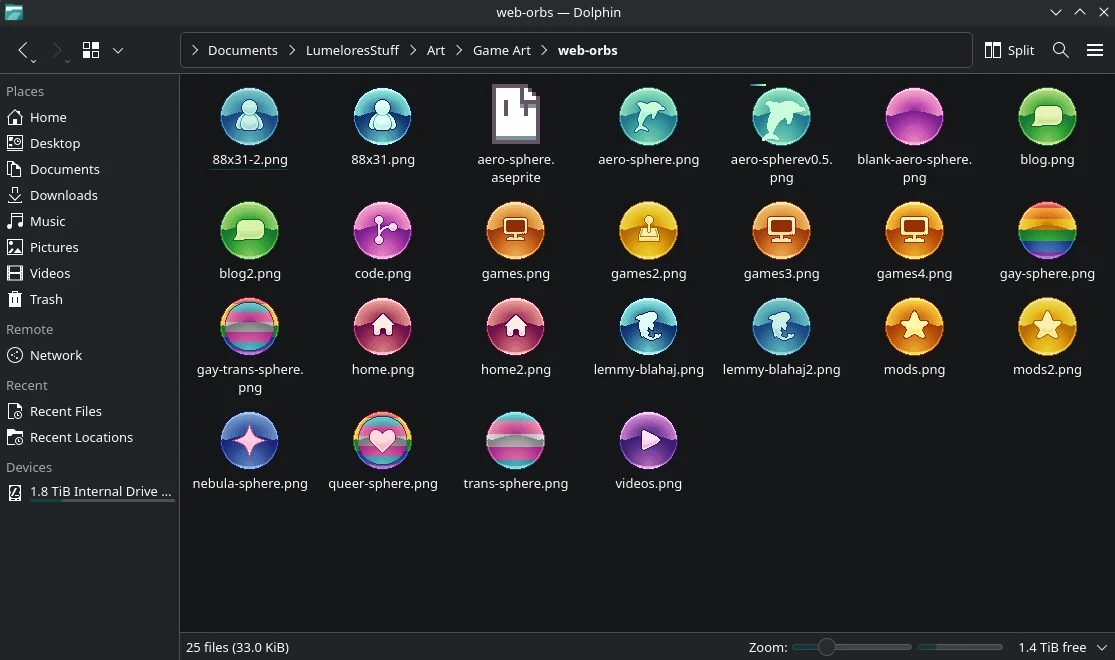The width and height of the screenshot is (1115, 660).
Task: Open back history dropdown under back arrow
Action: pos(33,62)
